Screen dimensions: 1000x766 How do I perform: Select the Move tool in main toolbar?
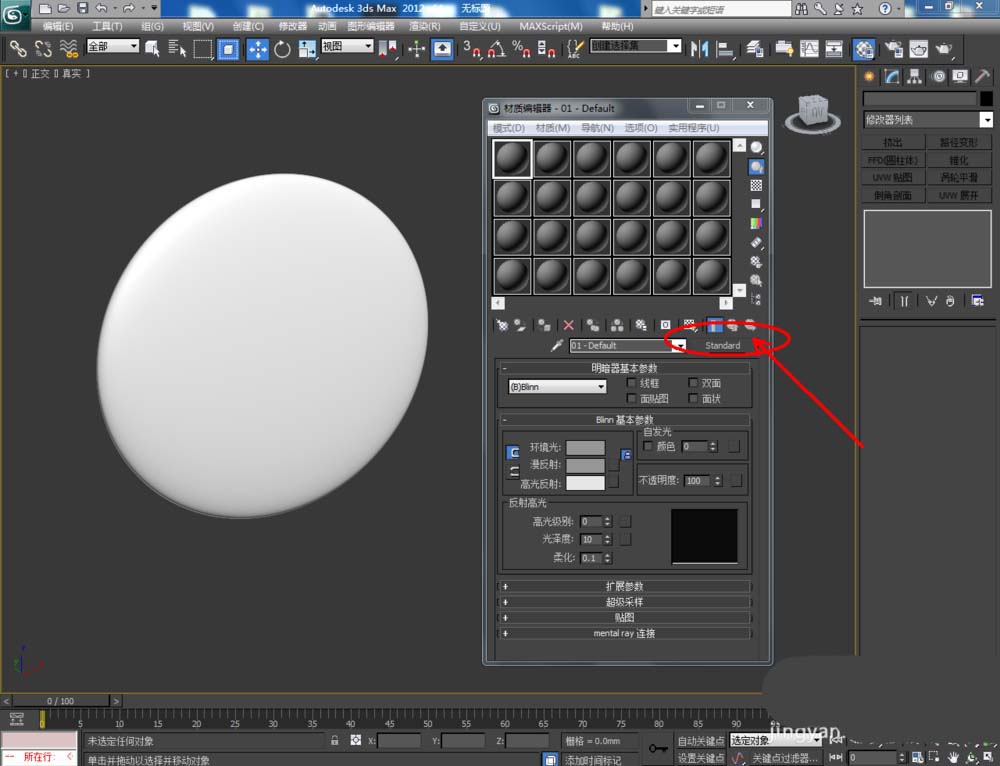tap(257, 48)
